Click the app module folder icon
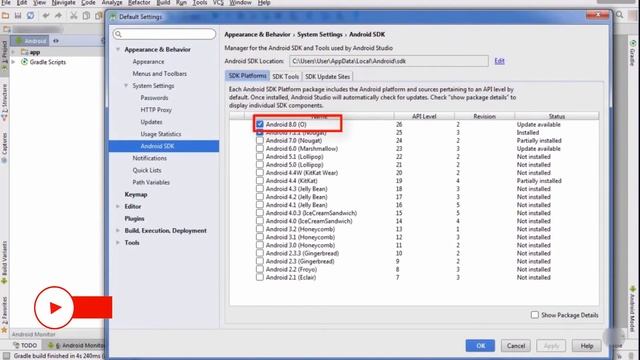The image size is (640, 360). (24, 52)
